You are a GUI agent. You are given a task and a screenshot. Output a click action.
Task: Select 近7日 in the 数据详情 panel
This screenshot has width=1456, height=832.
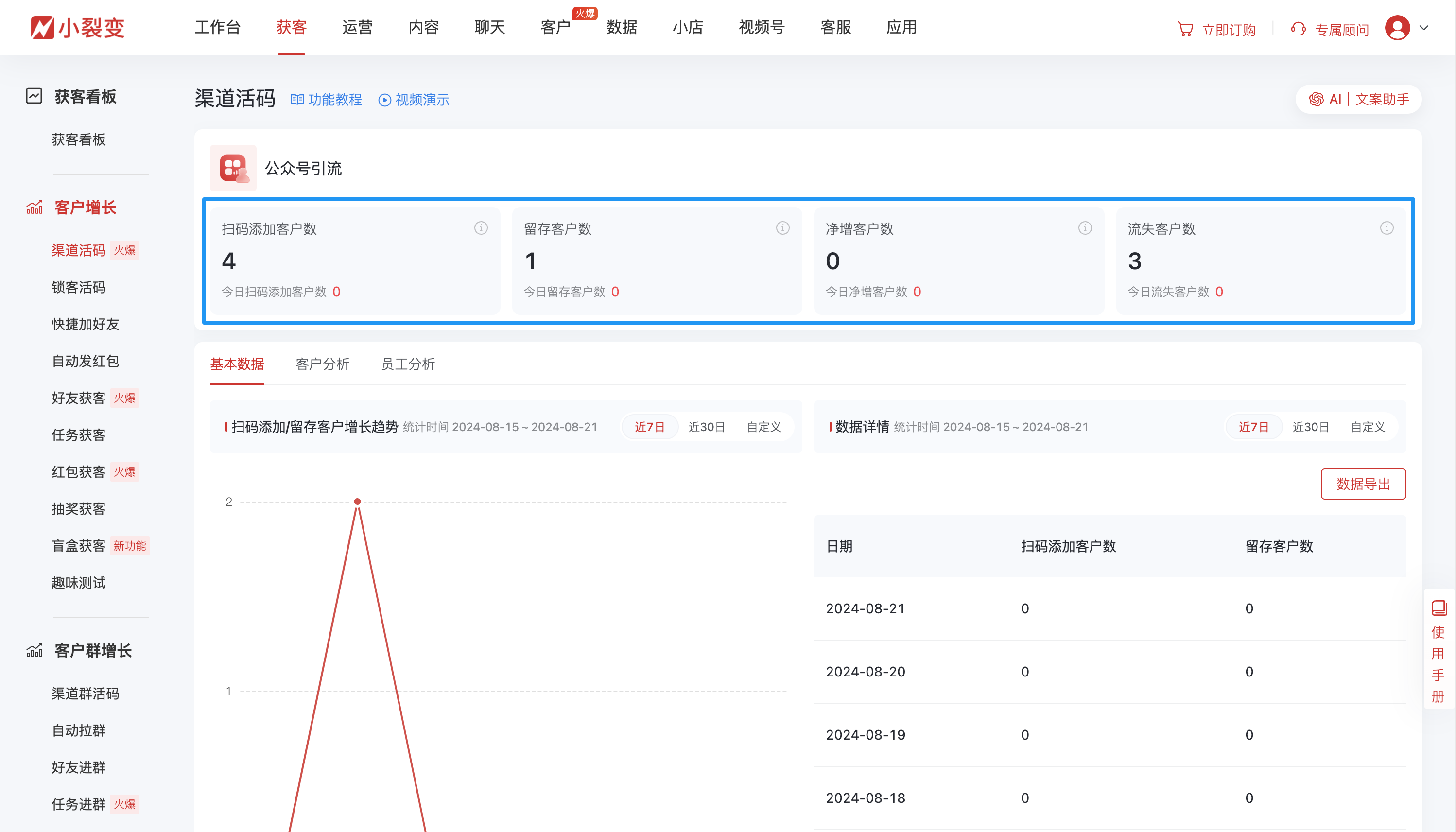pyautogui.click(x=1253, y=427)
